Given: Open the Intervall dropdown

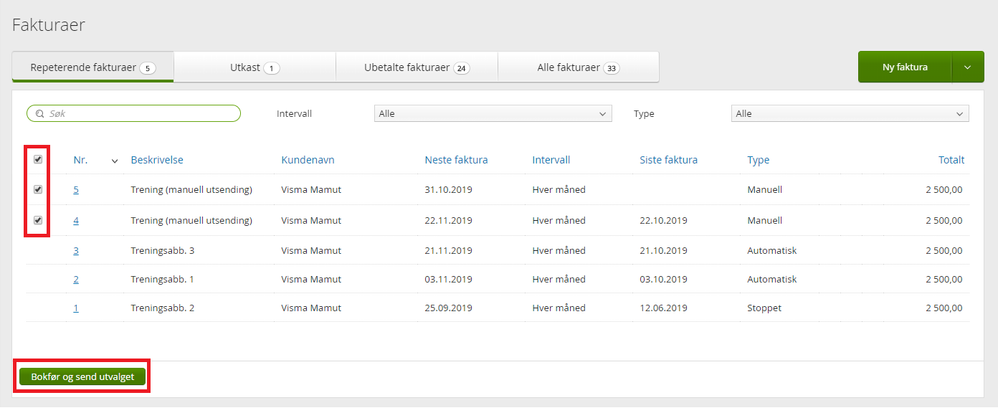Looking at the screenshot, I should (x=492, y=114).
